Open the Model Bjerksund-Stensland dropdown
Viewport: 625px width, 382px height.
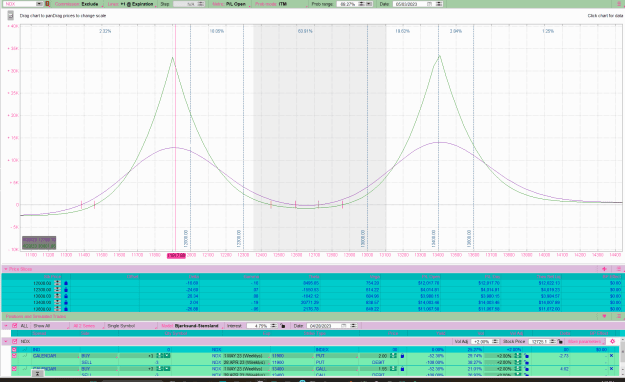[x=191, y=326]
